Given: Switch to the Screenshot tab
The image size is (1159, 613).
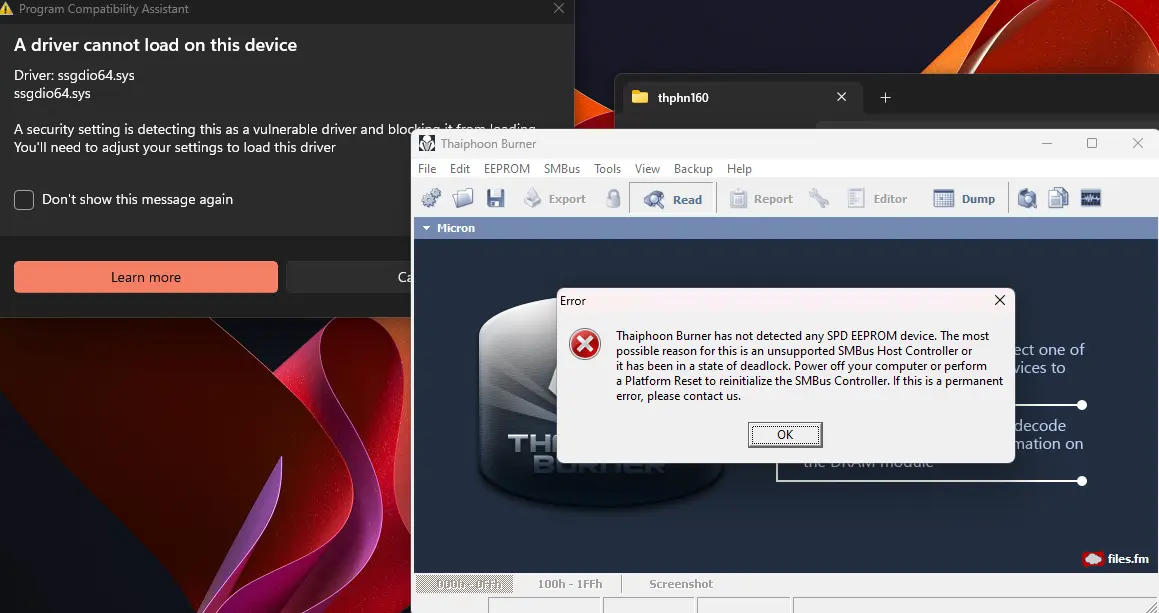Looking at the screenshot, I should coord(681,584).
